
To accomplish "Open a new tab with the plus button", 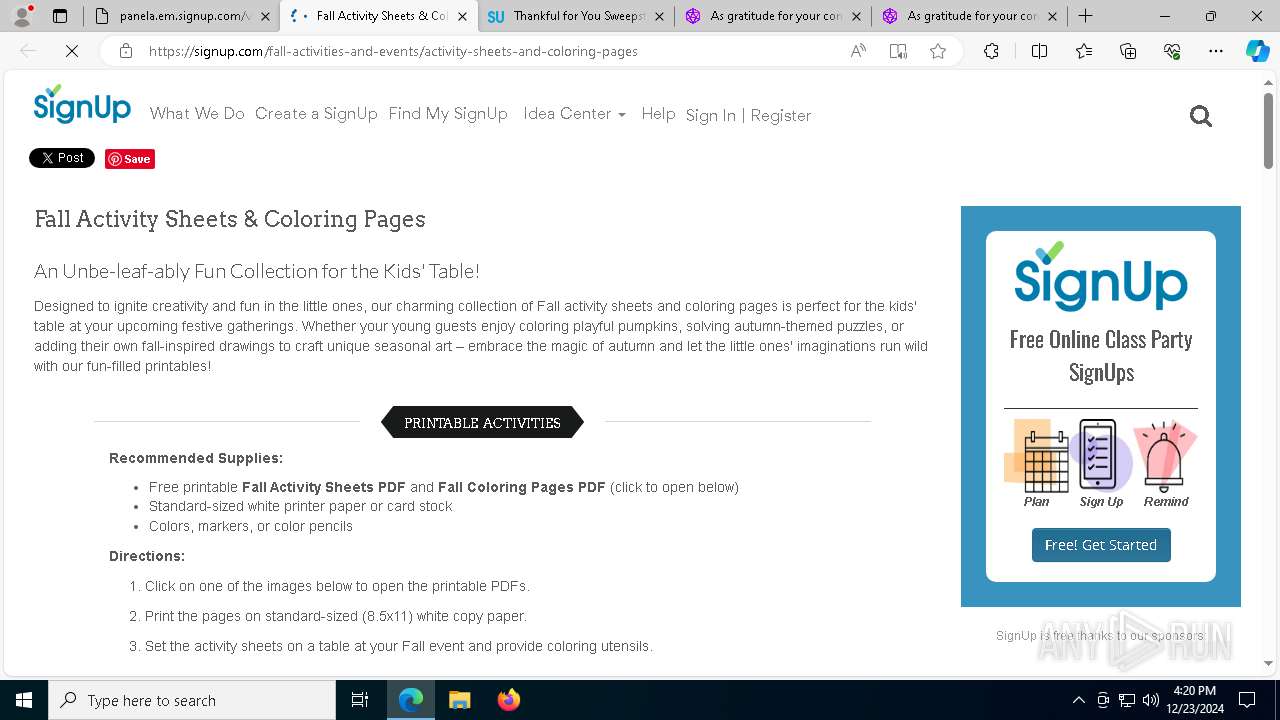I will click(1086, 16).
